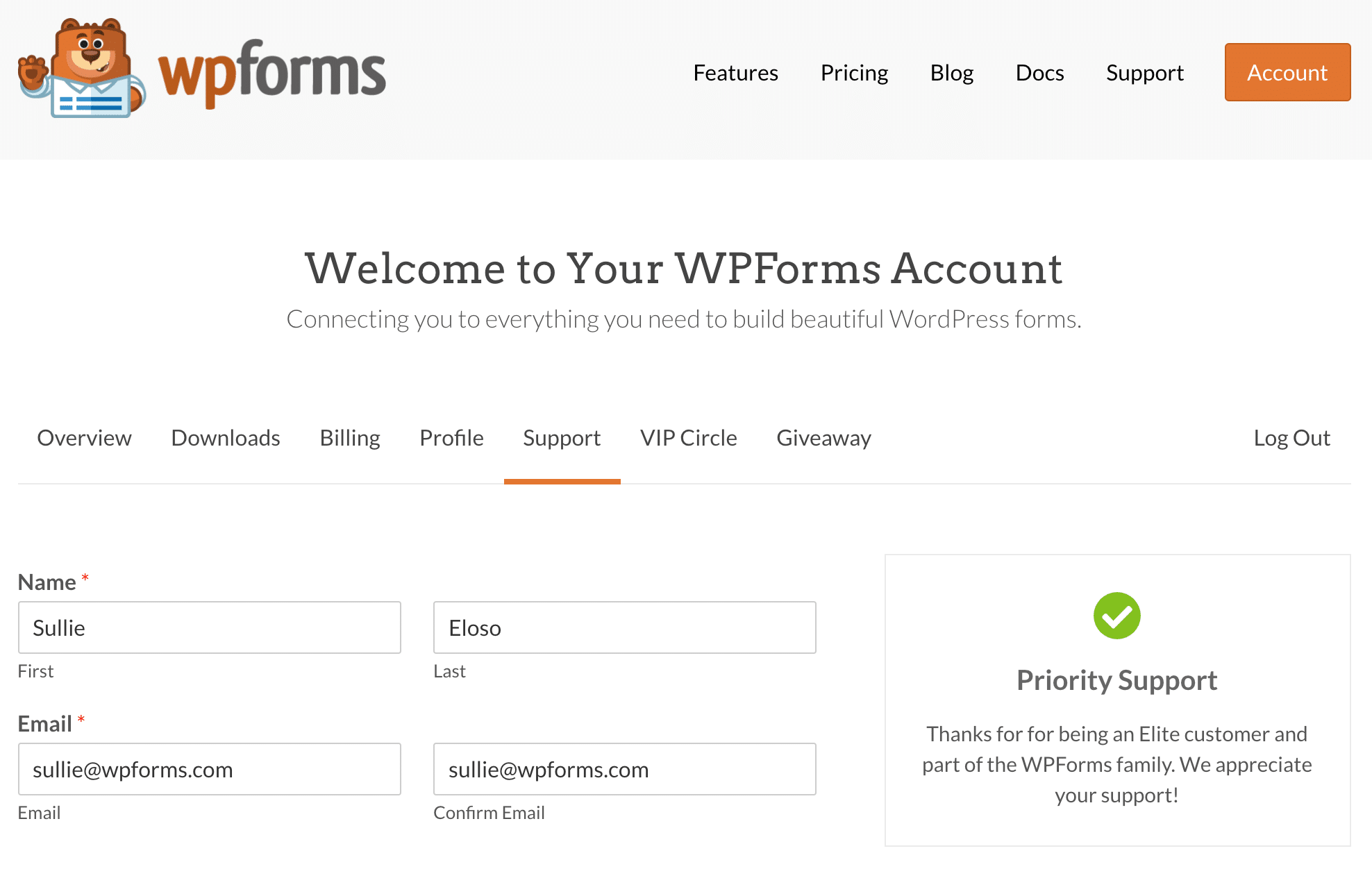
Task: Select the Support tab
Action: [x=561, y=437]
